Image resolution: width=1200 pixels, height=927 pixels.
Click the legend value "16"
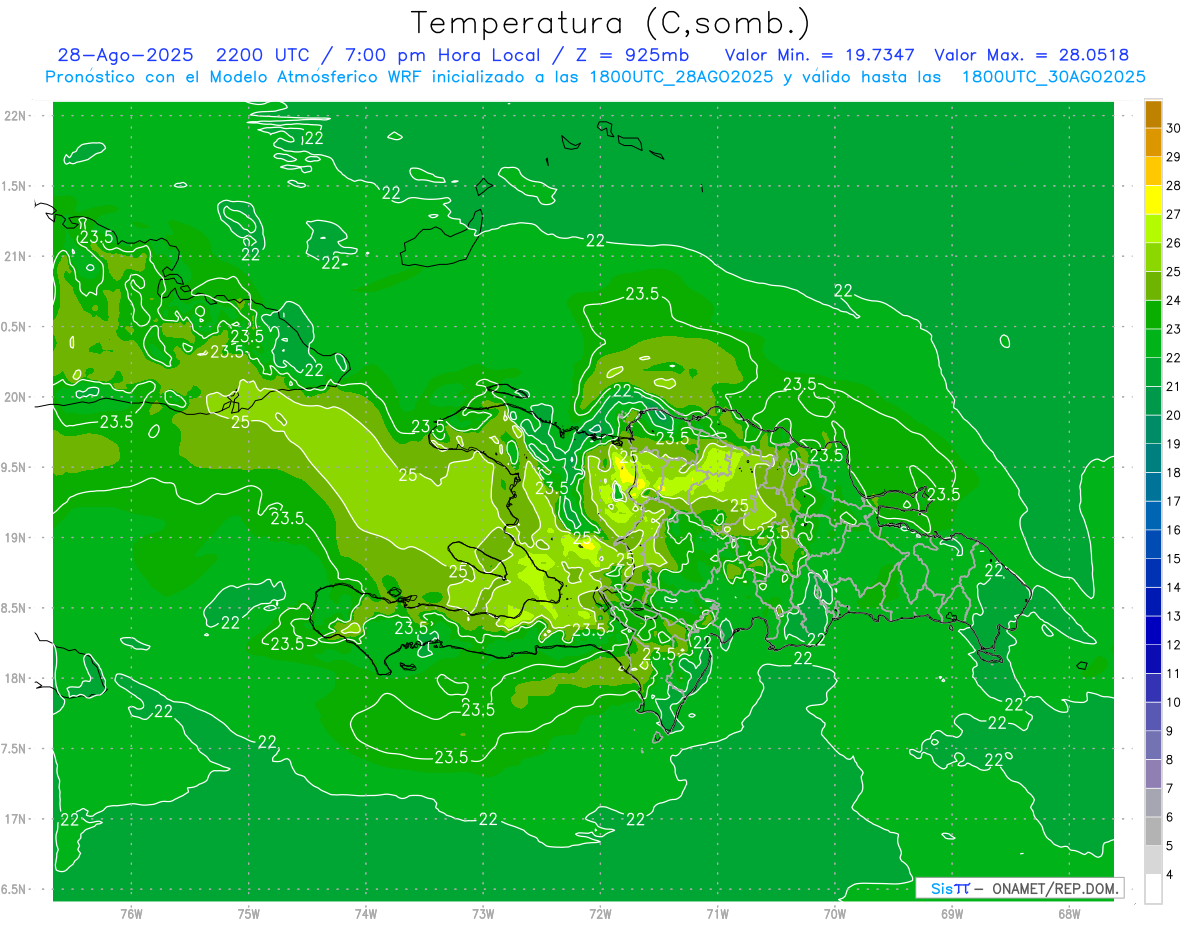(1175, 530)
